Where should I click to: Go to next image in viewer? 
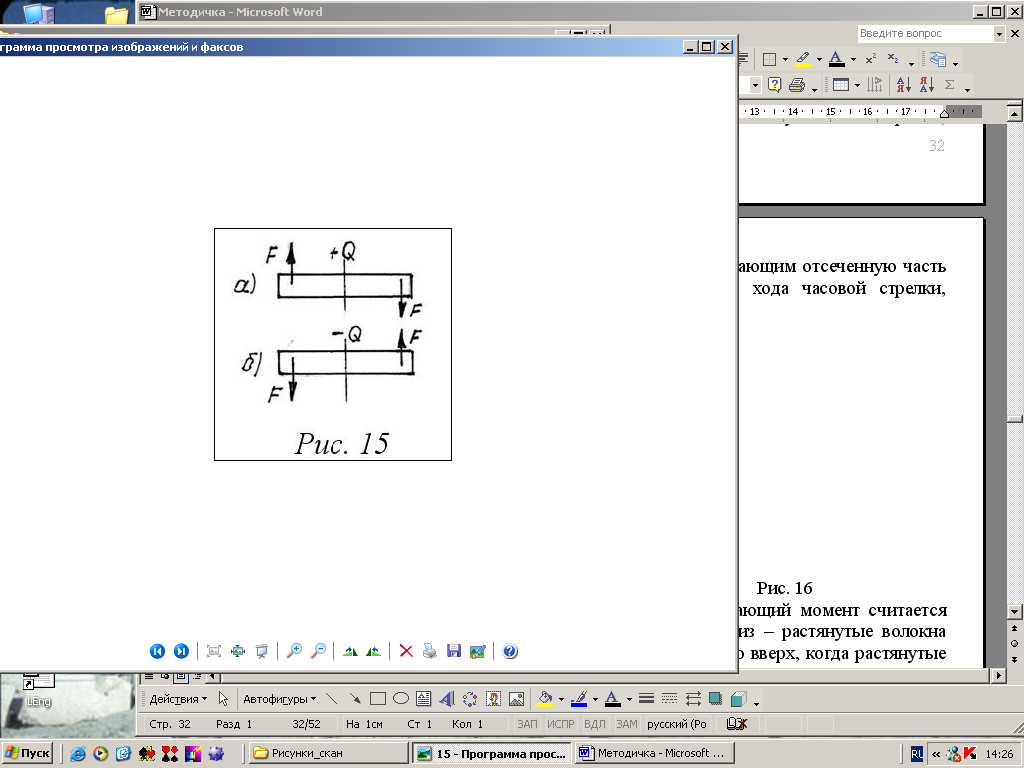click(181, 651)
